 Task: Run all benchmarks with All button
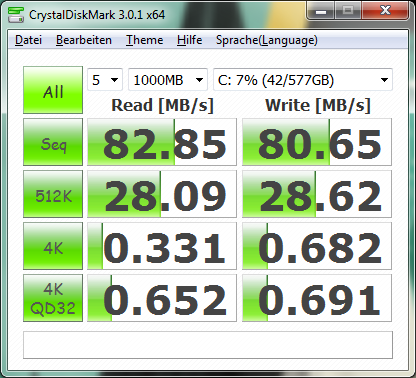pos(53,90)
